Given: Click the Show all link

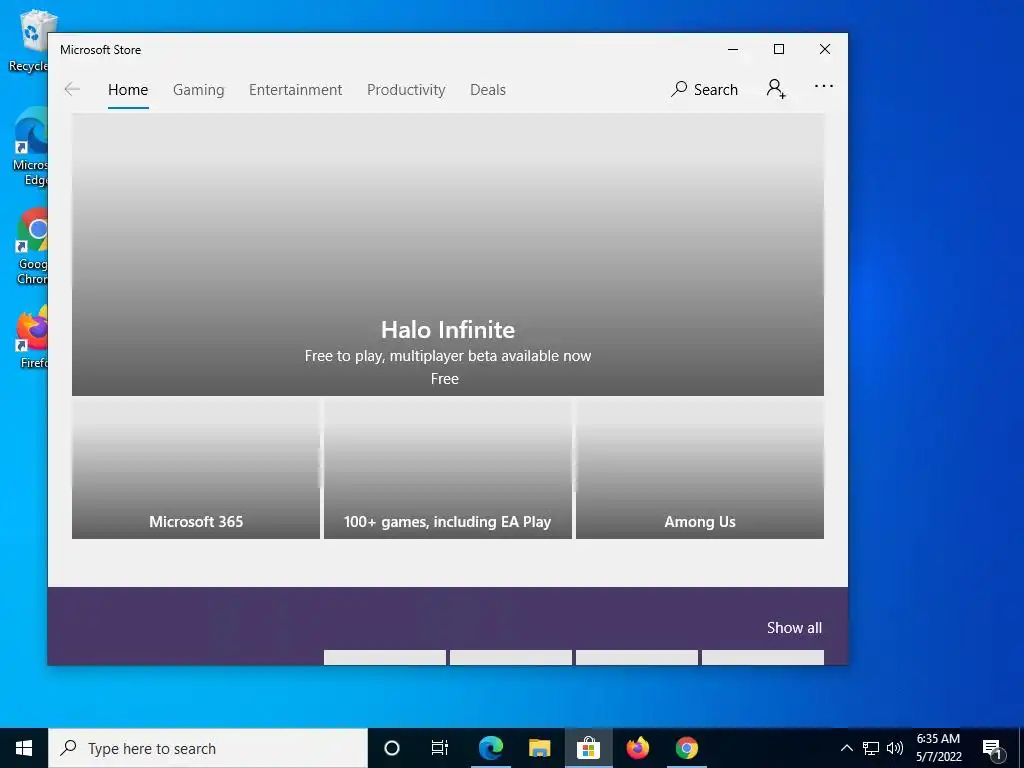Looking at the screenshot, I should (x=794, y=628).
